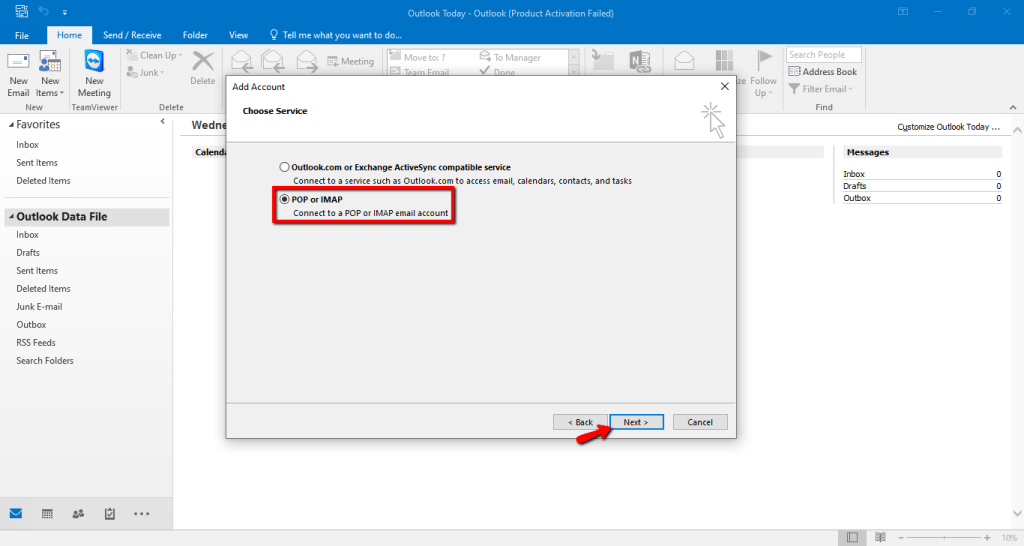This screenshot has height=546, width=1024.
Task: Click Customize Outlook Today link
Action: (x=948, y=127)
